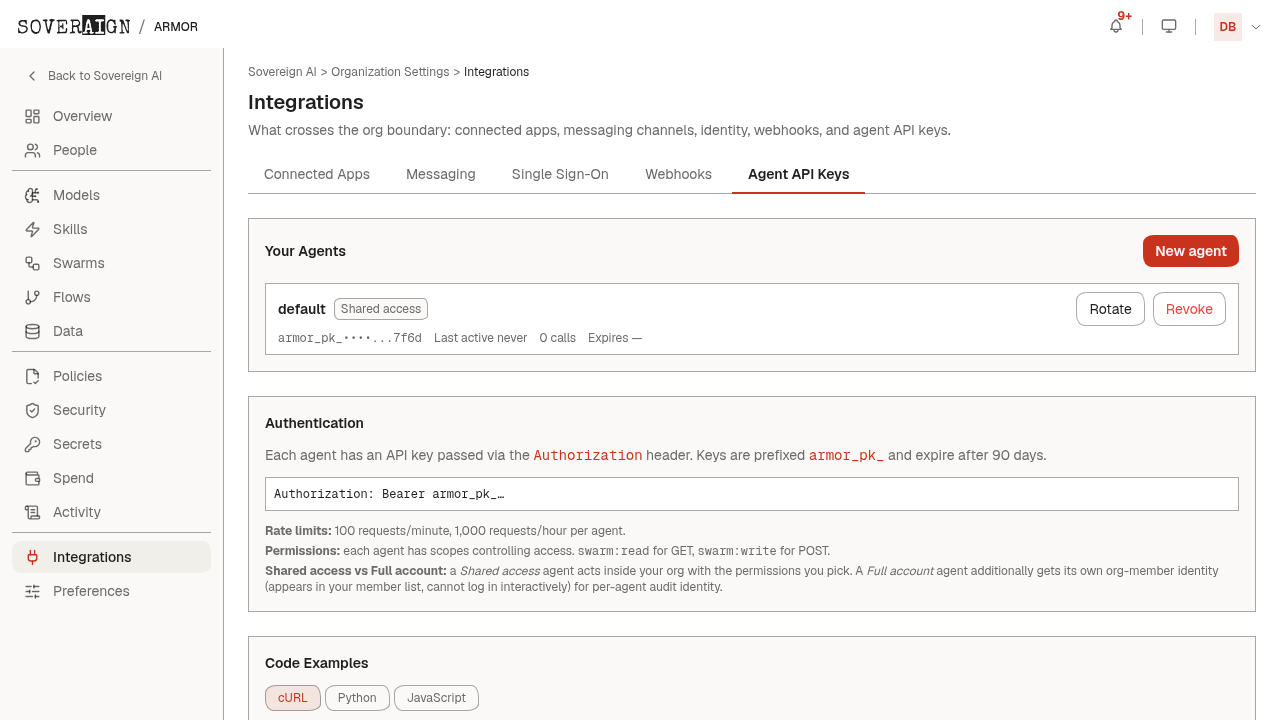
Task: Open the Webhooks tab
Action: coord(678,174)
